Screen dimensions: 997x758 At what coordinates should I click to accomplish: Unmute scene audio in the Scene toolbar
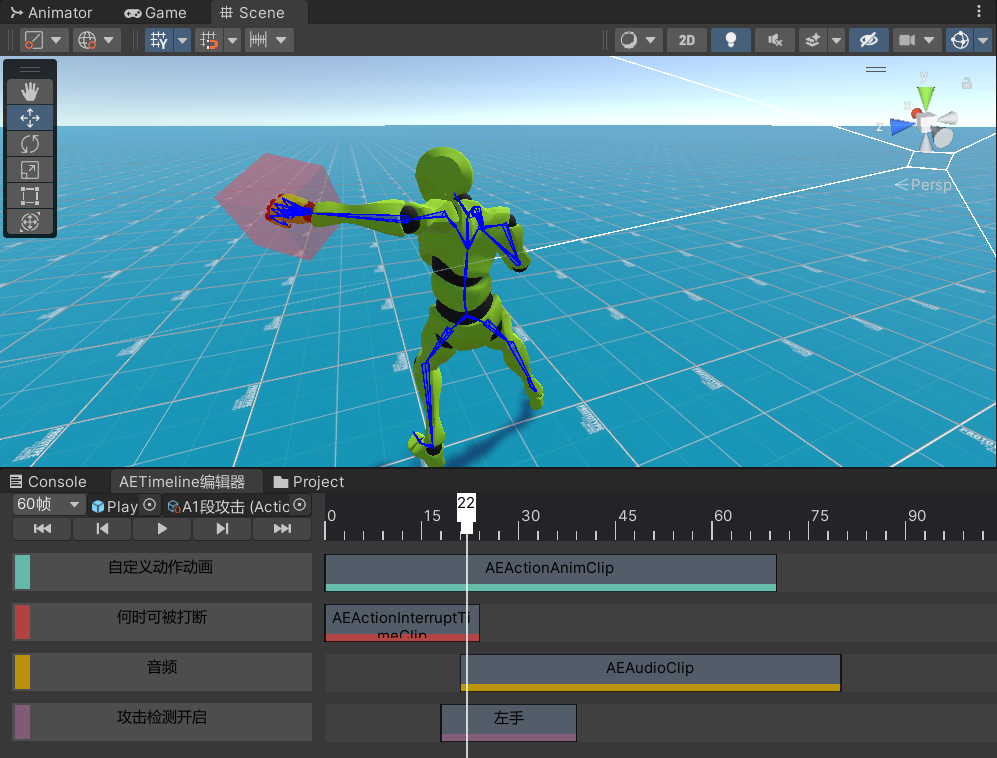(774, 40)
